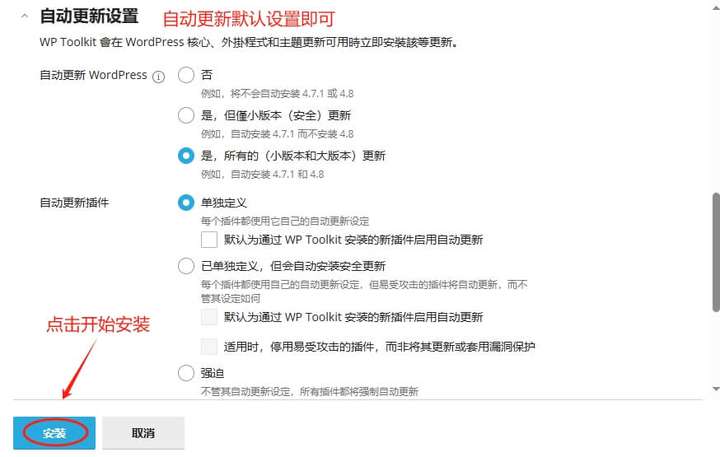Enable first 默认为通过 WP Toolkit 安装的新插件 checkbox

point(209,240)
